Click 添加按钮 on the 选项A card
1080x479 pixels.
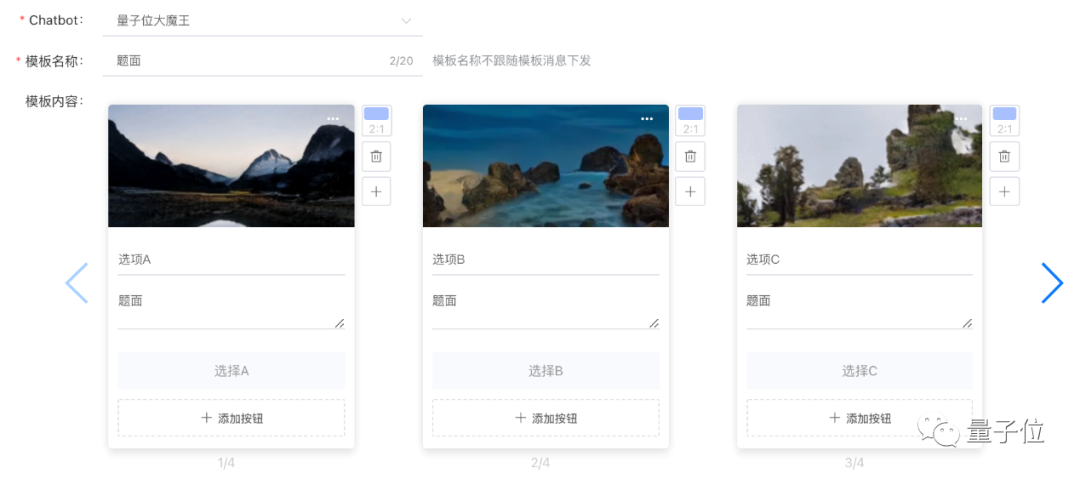[231, 418]
